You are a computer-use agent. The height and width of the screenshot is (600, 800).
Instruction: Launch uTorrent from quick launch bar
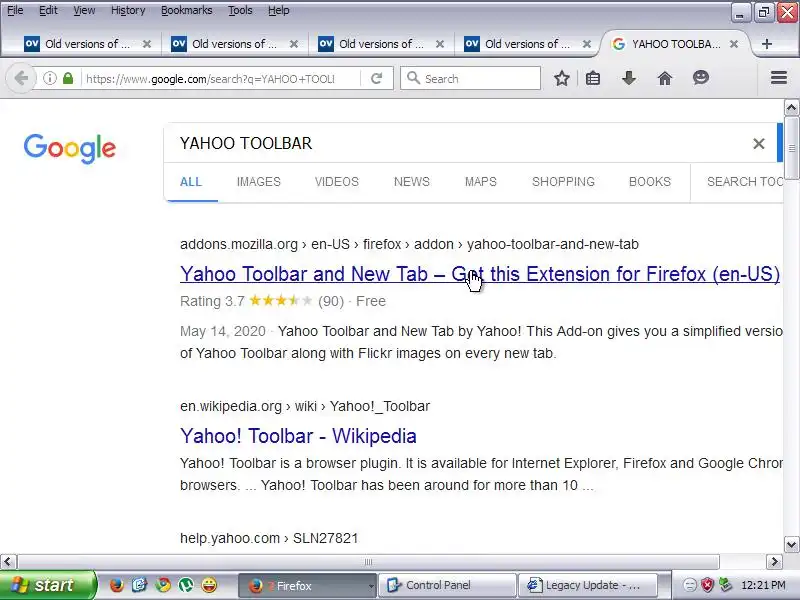[186, 585]
